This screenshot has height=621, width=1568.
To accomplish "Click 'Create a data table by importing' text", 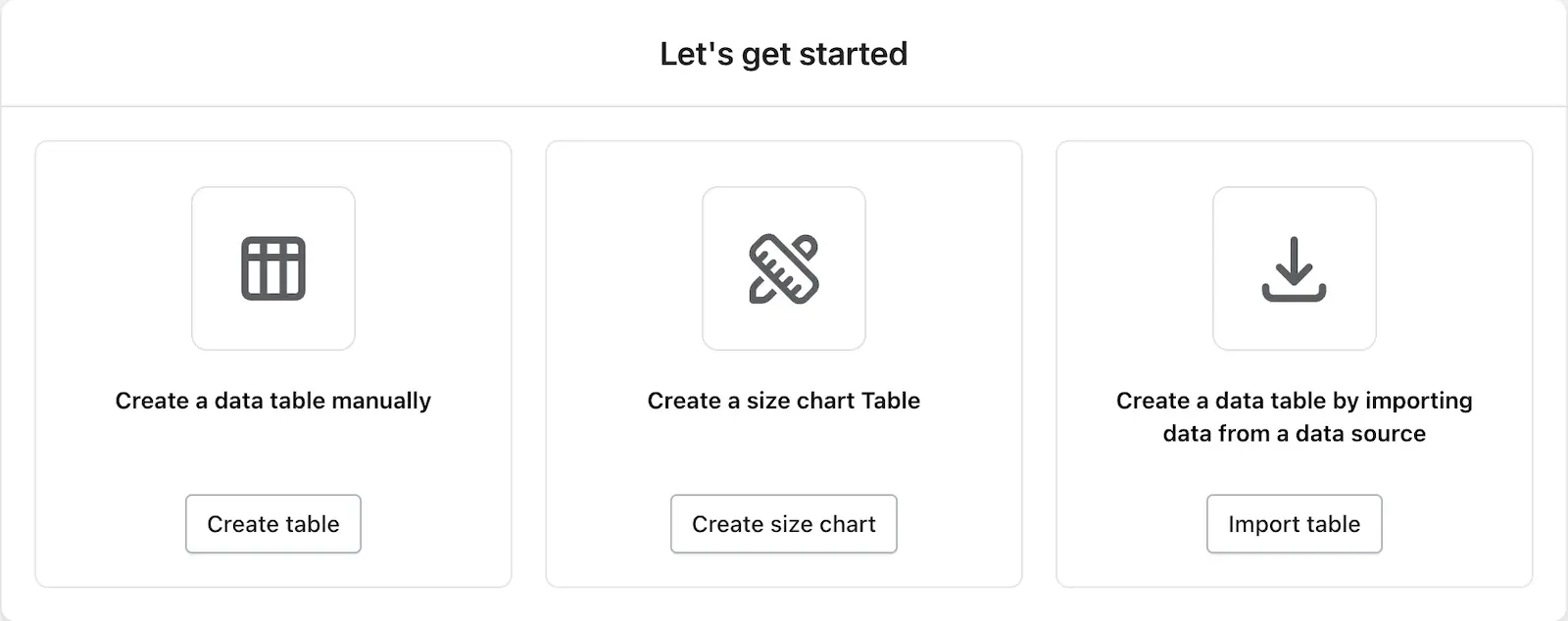I will [1294, 401].
